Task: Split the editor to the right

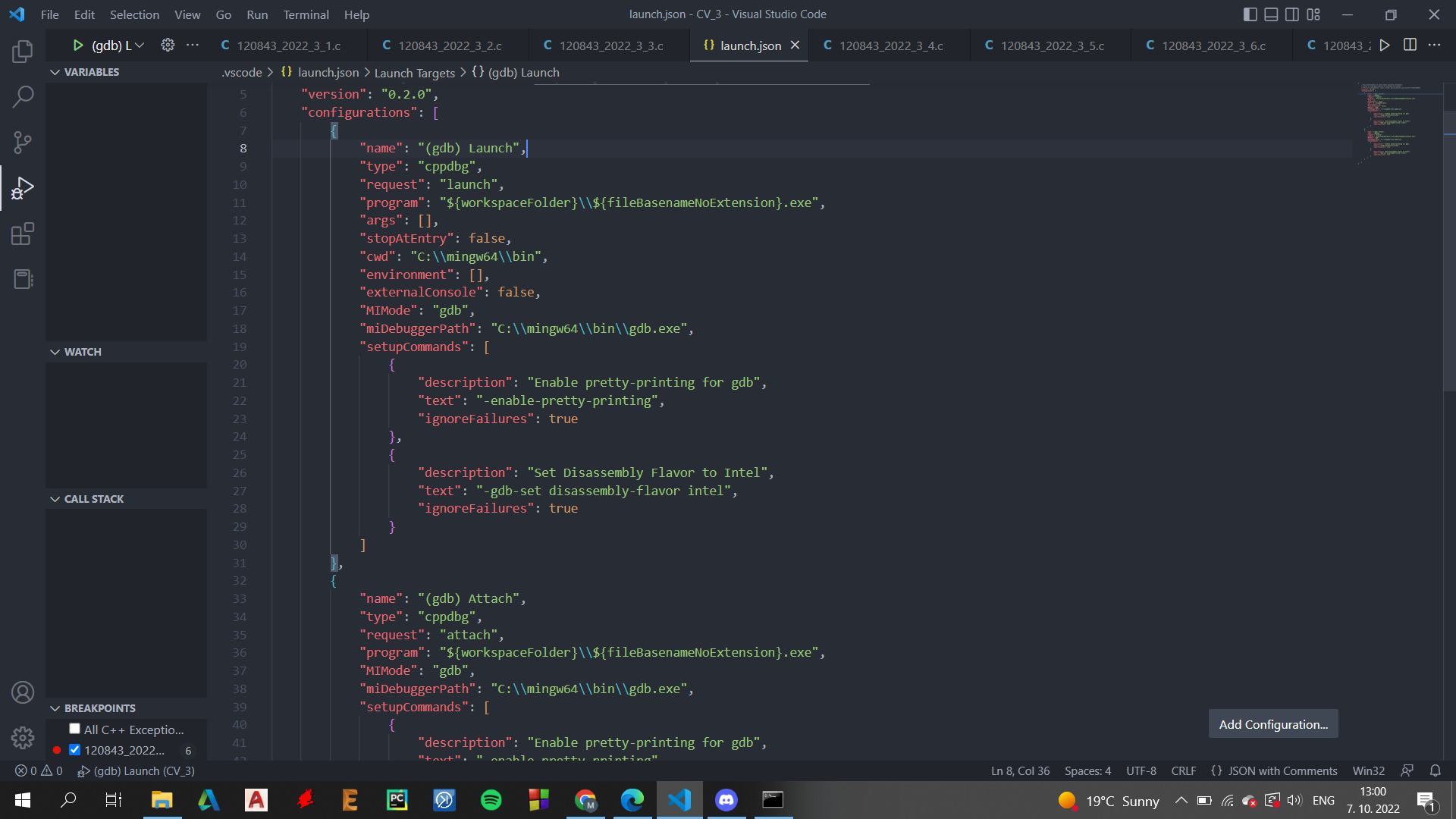Action: (x=1410, y=45)
